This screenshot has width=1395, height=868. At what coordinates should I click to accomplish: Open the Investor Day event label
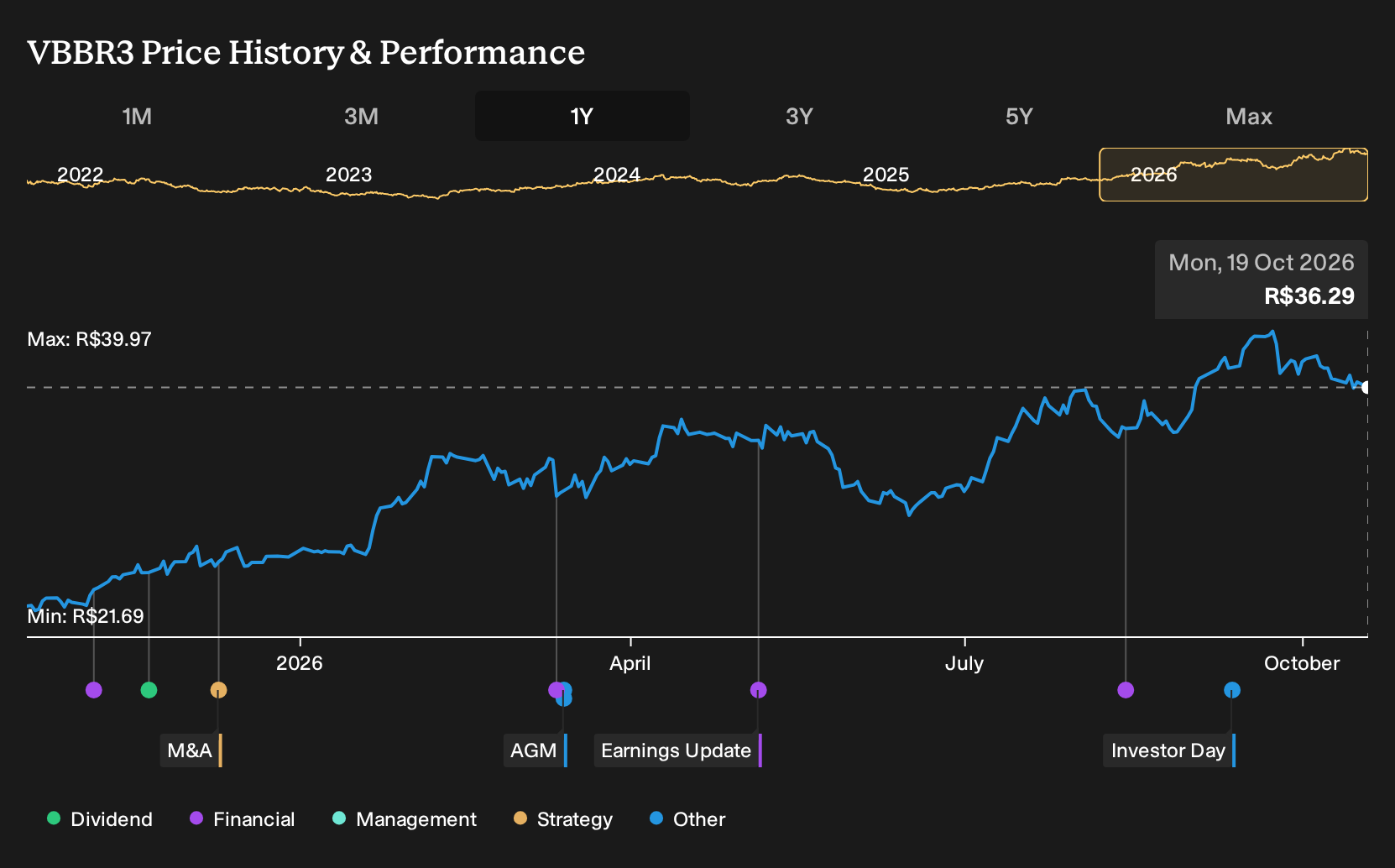1169,750
